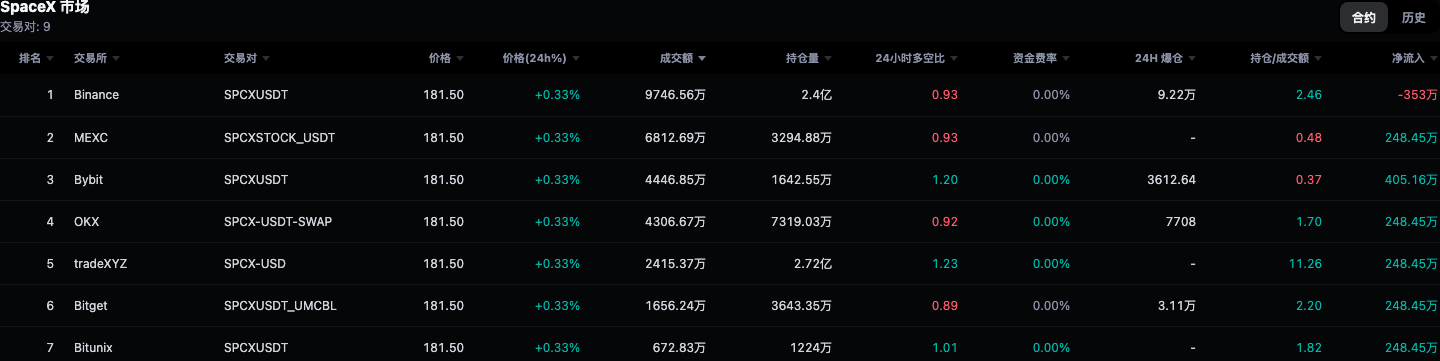Sort by 24H 爆仓 column arrow
Viewport: 1440px width, 361px height.
[1191, 59]
